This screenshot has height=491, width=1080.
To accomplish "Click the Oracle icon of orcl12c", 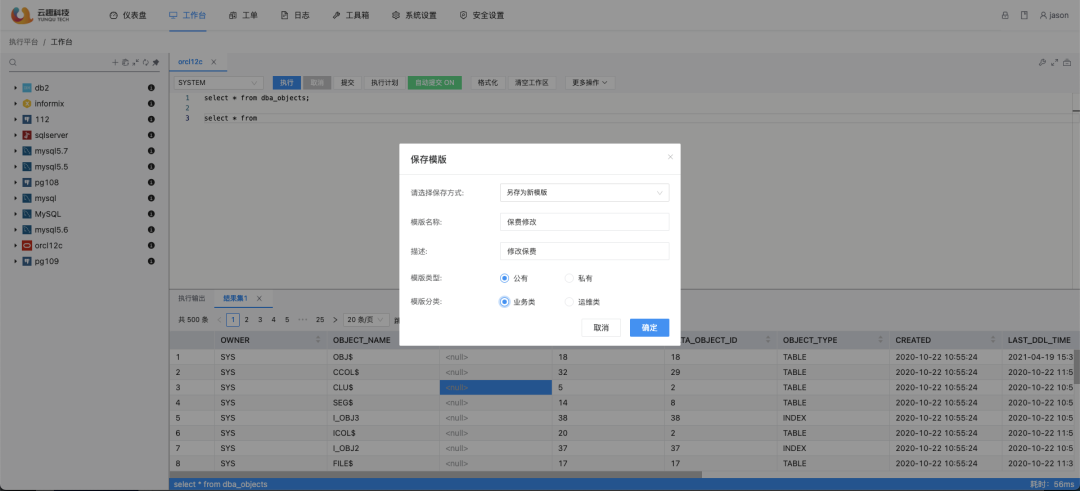I will 27,245.
